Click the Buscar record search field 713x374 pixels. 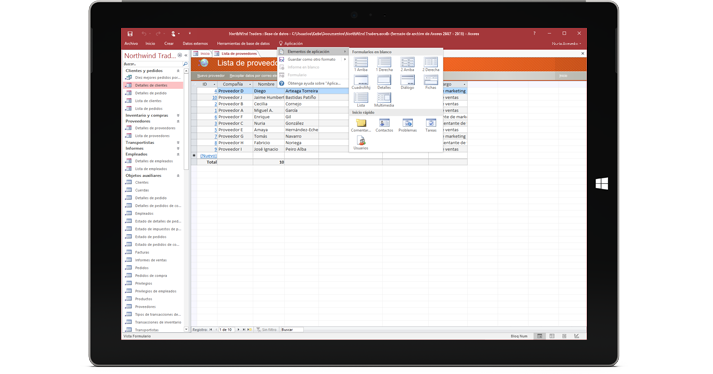291,329
